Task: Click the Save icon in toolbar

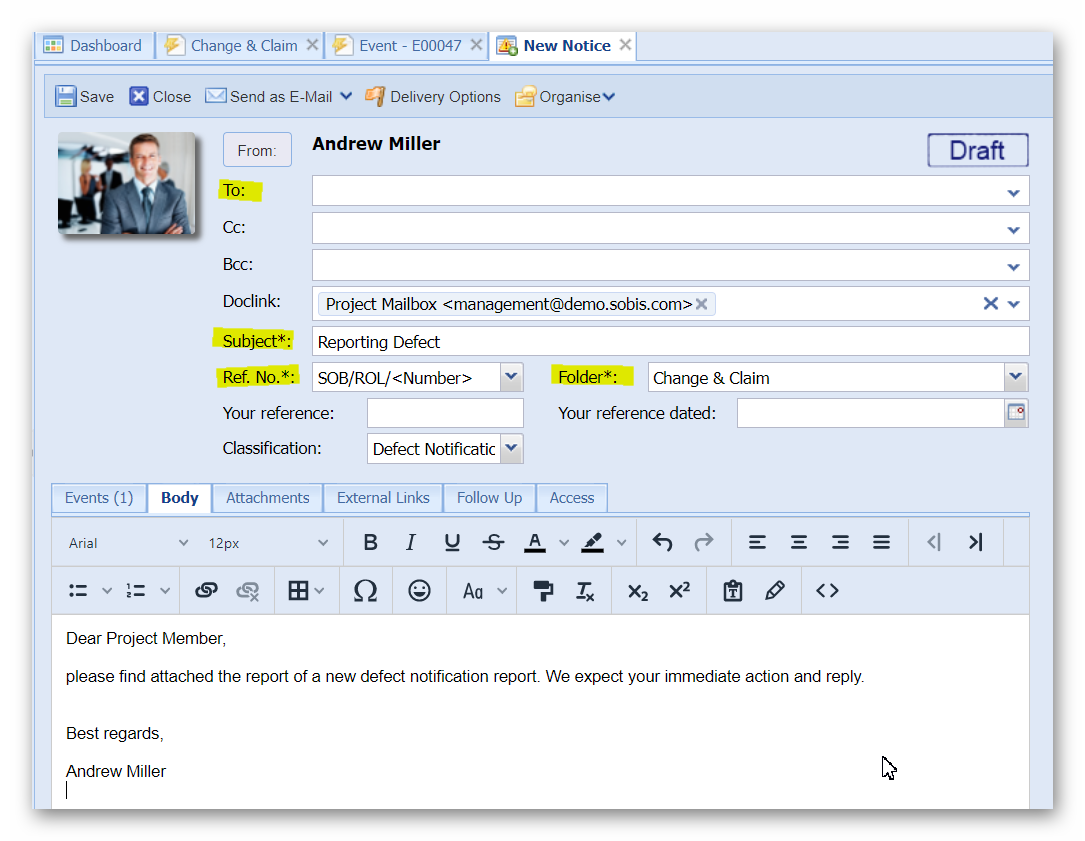Action: (x=66, y=97)
